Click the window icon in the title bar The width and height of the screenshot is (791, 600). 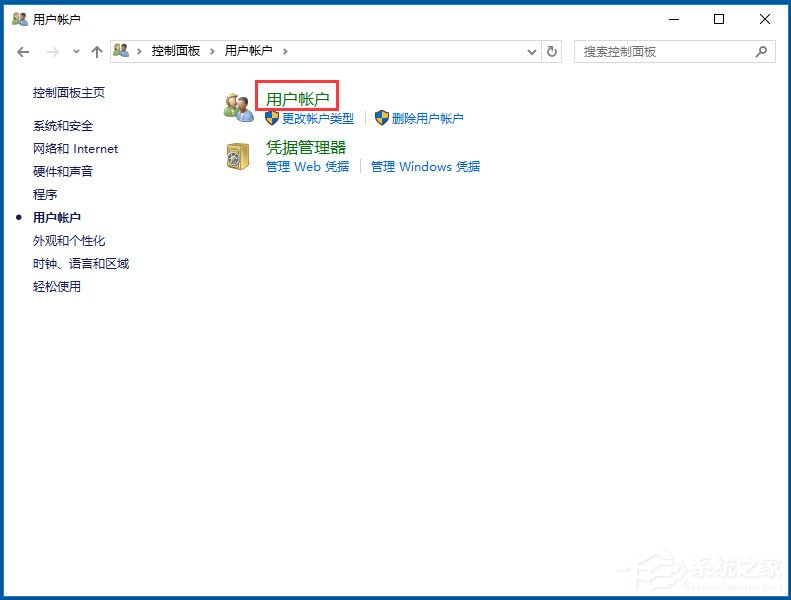pyautogui.click(x=19, y=19)
